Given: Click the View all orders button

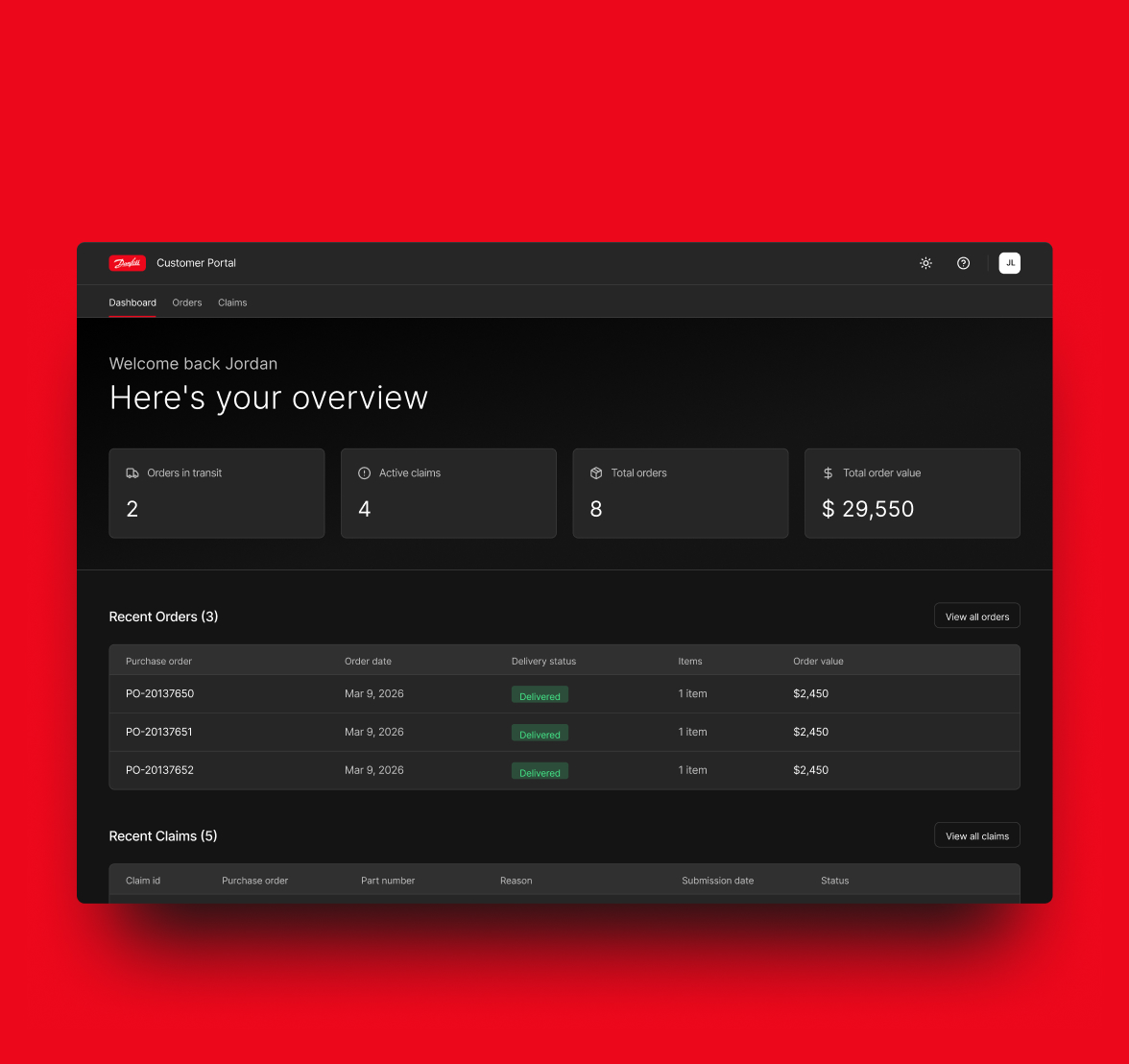Looking at the screenshot, I should (976, 617).
